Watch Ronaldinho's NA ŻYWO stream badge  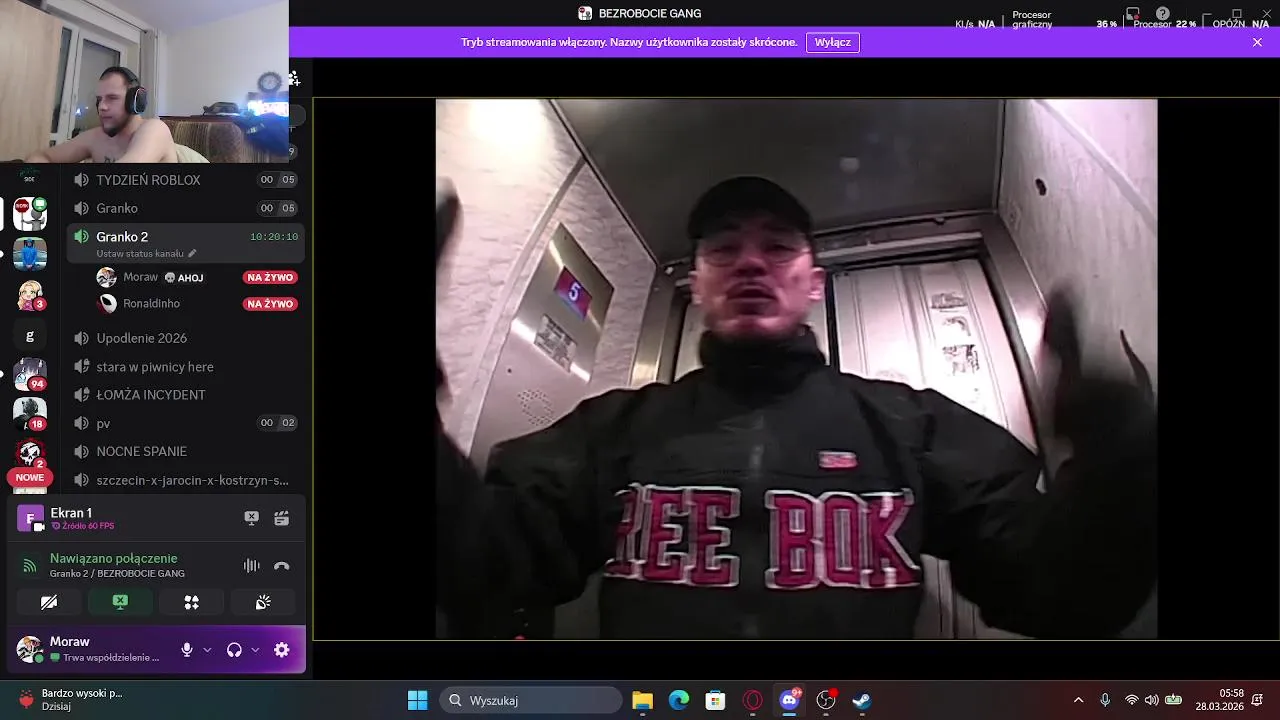(270, 303)
